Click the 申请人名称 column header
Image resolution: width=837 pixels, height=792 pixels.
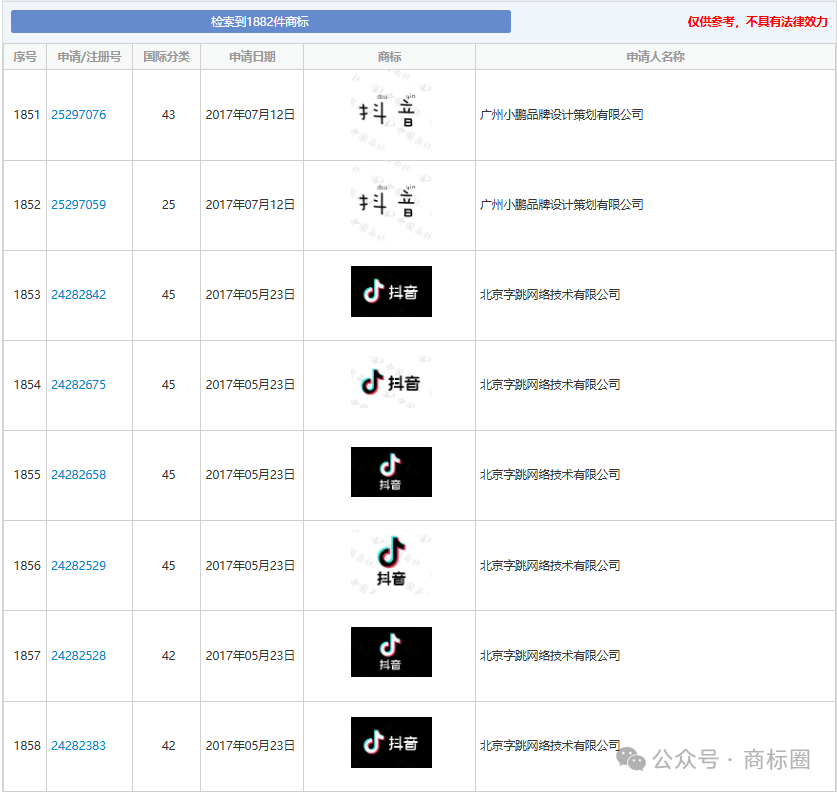click(656, 57)
